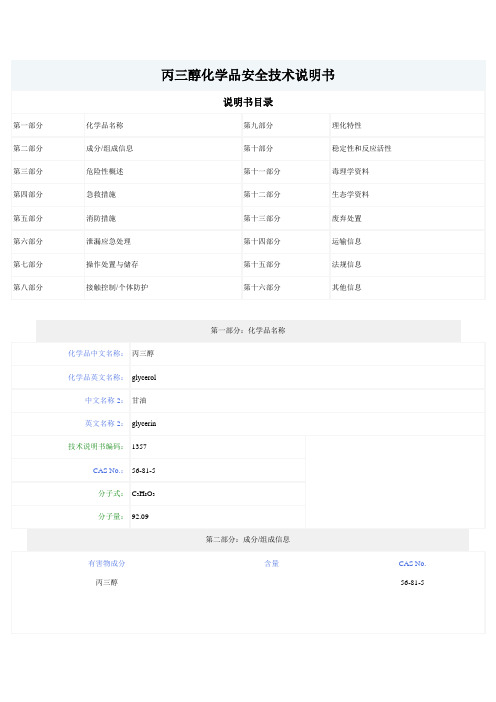The width and height of the screenshot is (496, 702).
Task: Select 第十五部分 in the contents table
Action: click(262, 264)
